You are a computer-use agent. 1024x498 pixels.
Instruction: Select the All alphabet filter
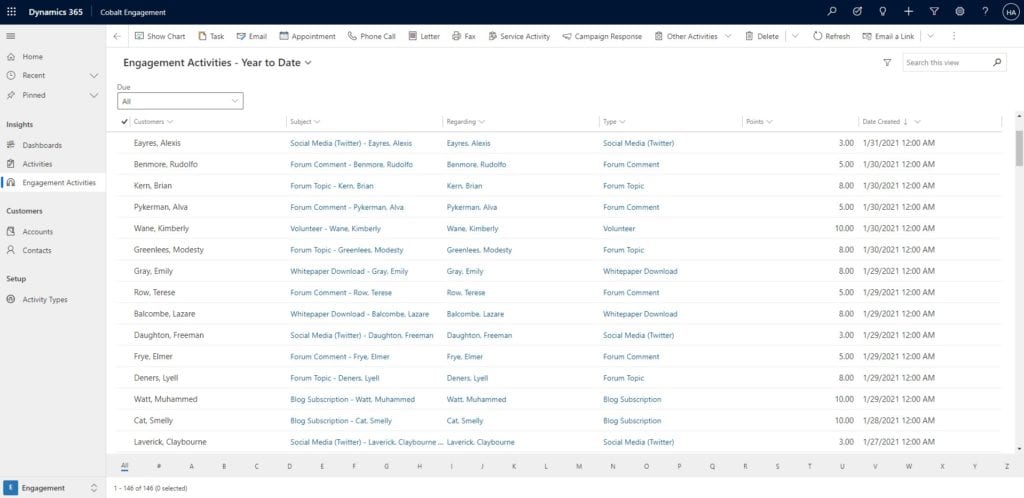click(x=124, y=466)
